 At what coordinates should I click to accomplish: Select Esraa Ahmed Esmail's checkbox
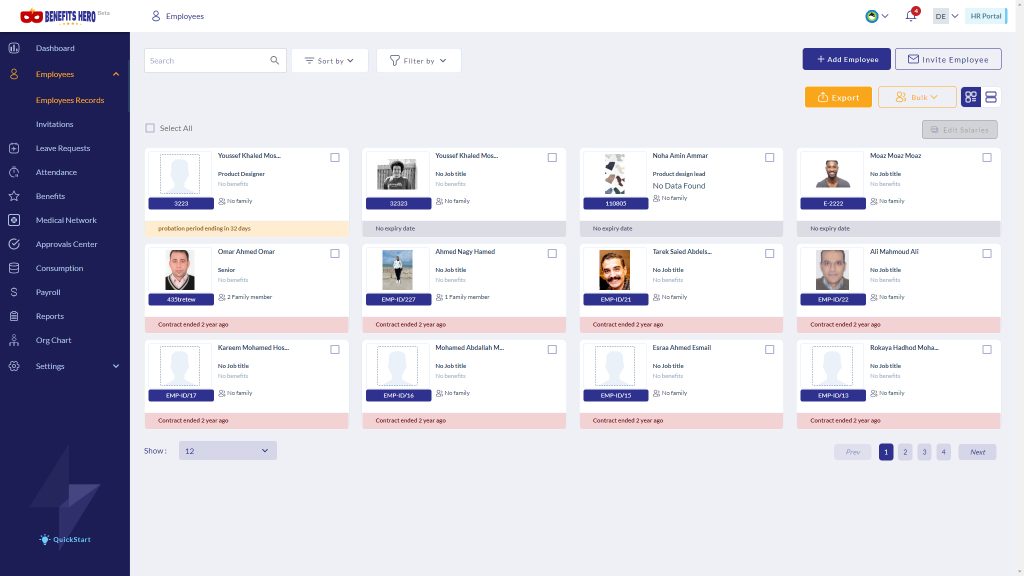pos(769,349)
